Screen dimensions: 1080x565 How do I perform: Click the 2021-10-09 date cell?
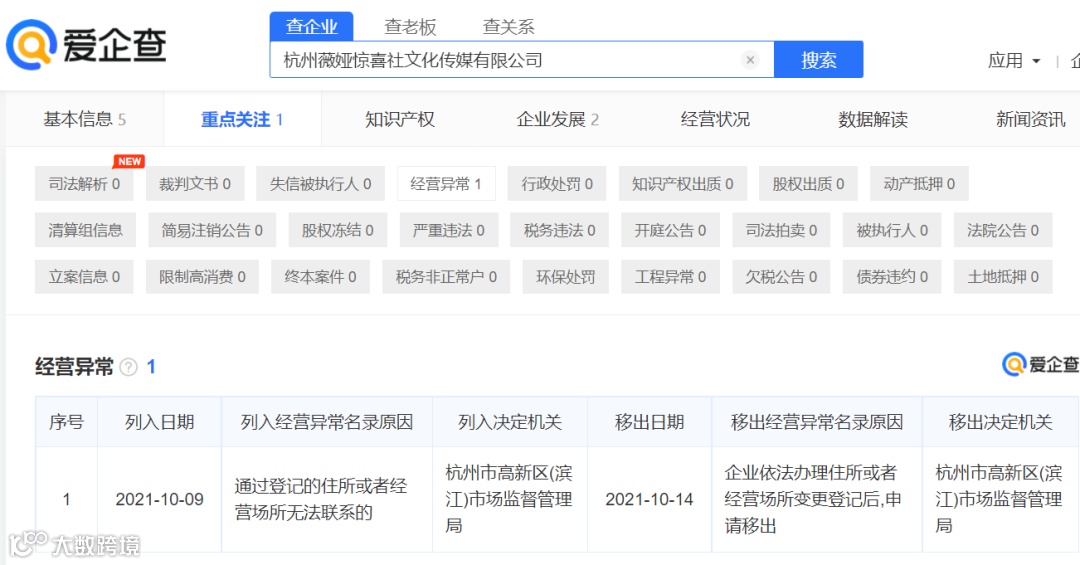click(159, 500)
